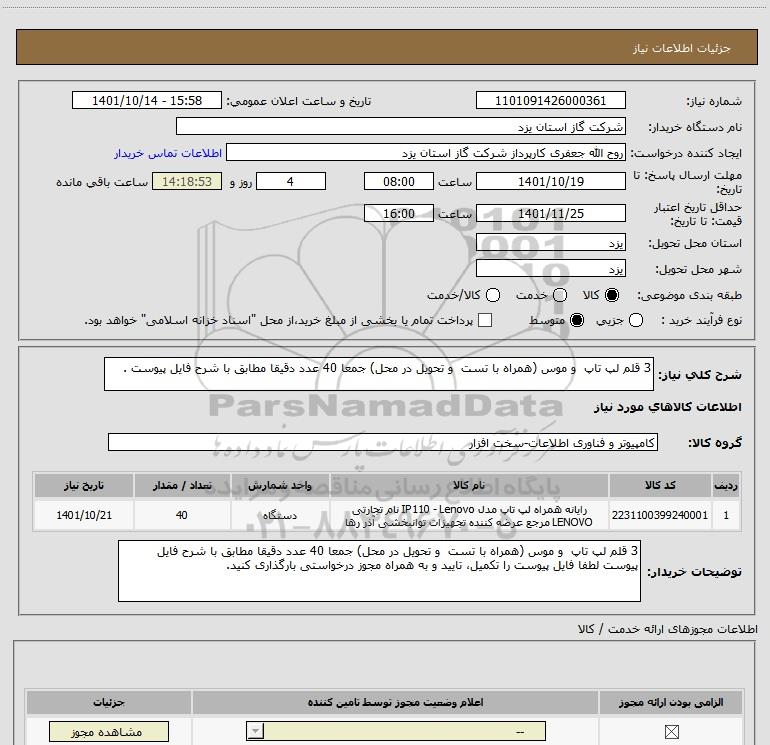Click product code cell 2231100399240001
Image resolution: width=770 pixels, height=745 pixels.
[x=660, y=515]
